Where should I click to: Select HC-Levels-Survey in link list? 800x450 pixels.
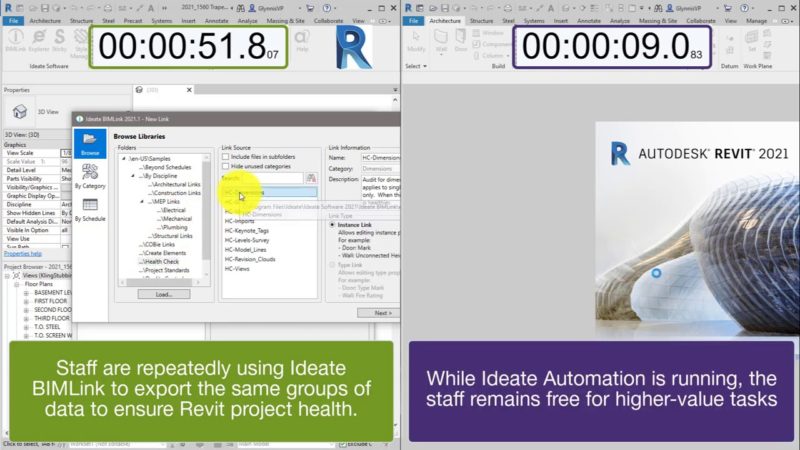pos(247,240)
